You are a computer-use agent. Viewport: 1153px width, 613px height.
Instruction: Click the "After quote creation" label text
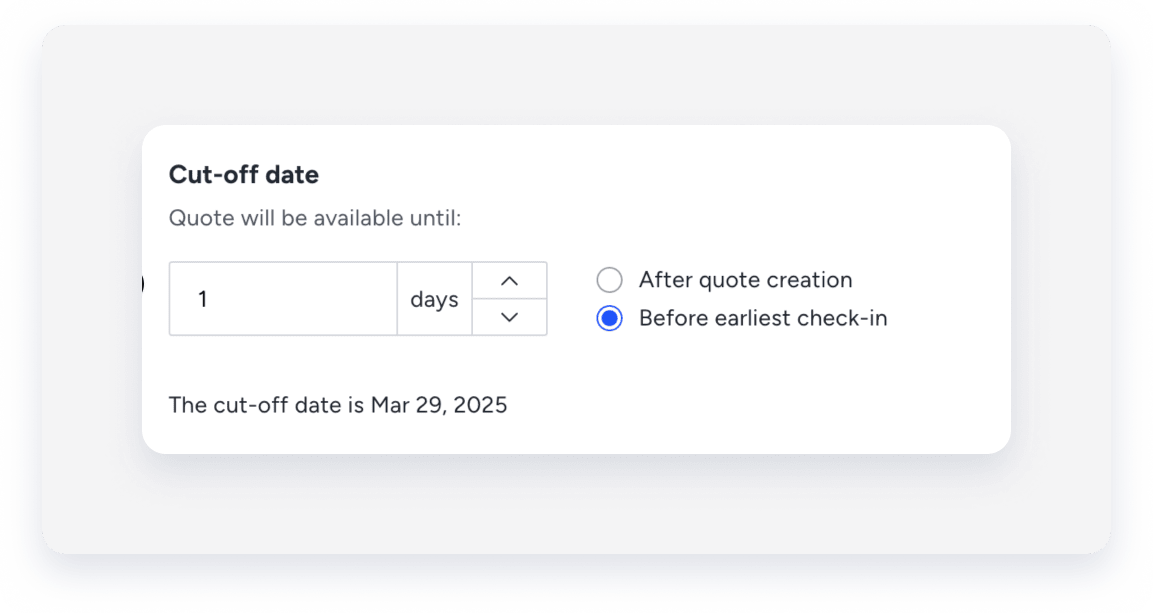[x=745, y=280]
